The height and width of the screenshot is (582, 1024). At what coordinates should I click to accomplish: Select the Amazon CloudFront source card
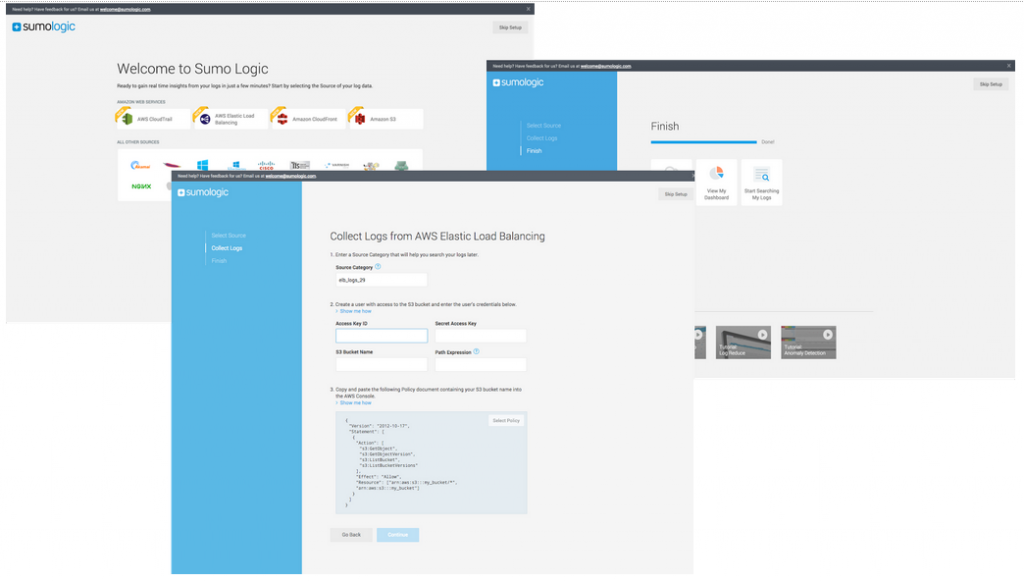[x=308, y=119]
